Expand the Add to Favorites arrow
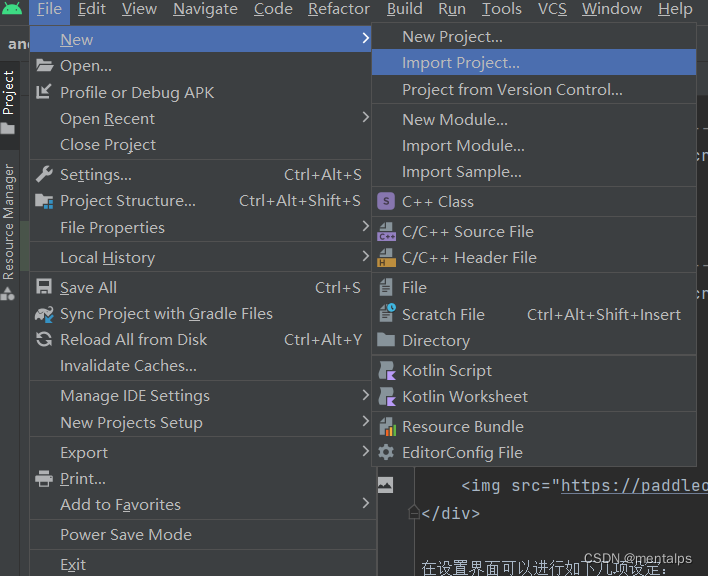The width and height of the screenshot is (708, 576). pos(366,503)
